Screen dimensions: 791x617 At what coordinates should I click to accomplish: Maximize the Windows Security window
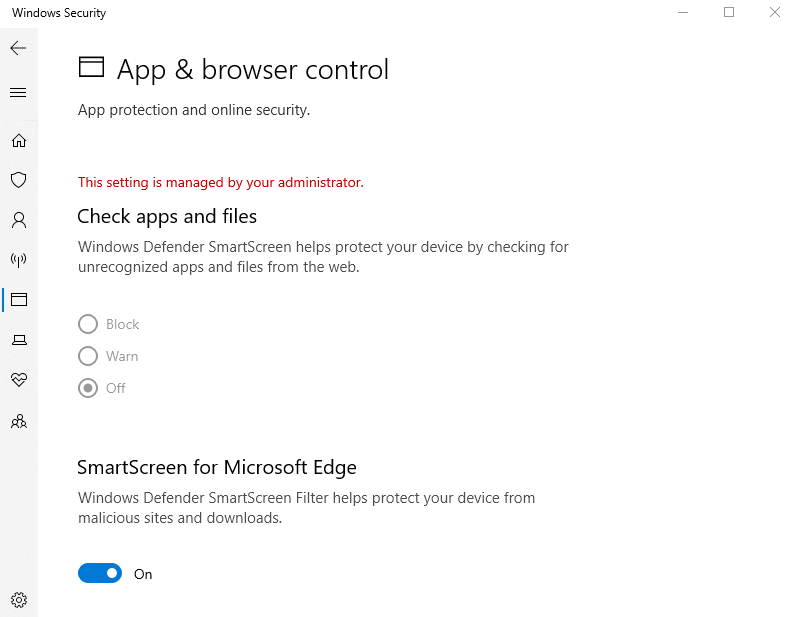pyautogui.click(x=729, y=12)
